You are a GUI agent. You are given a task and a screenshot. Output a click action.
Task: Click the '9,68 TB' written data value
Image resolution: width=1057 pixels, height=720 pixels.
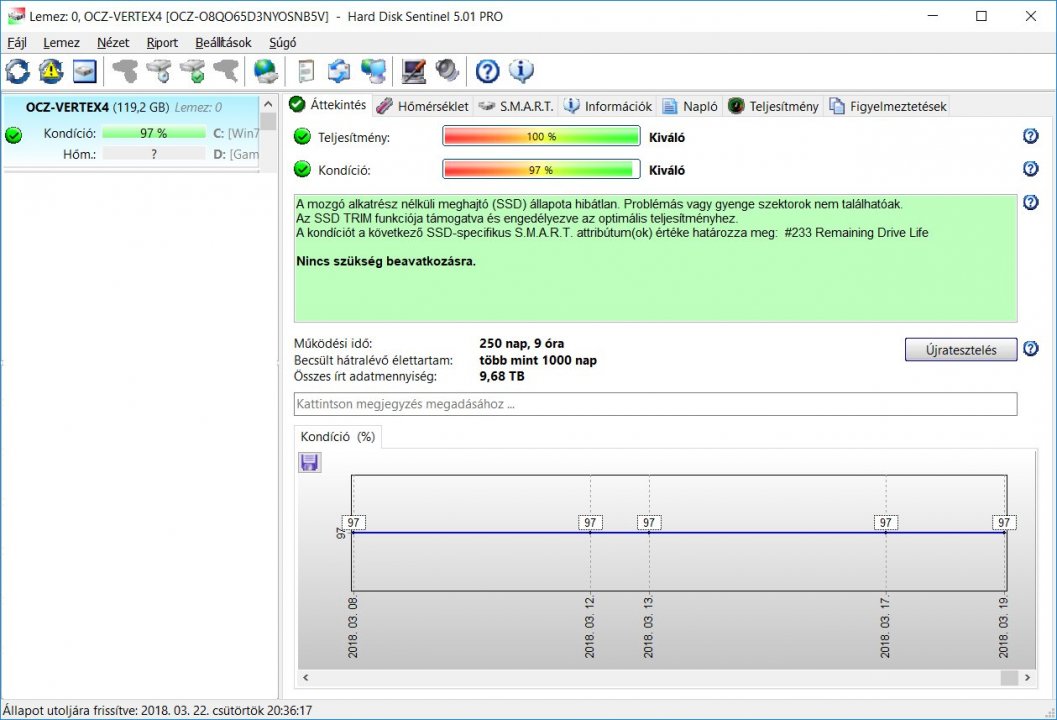coord(502,376)
